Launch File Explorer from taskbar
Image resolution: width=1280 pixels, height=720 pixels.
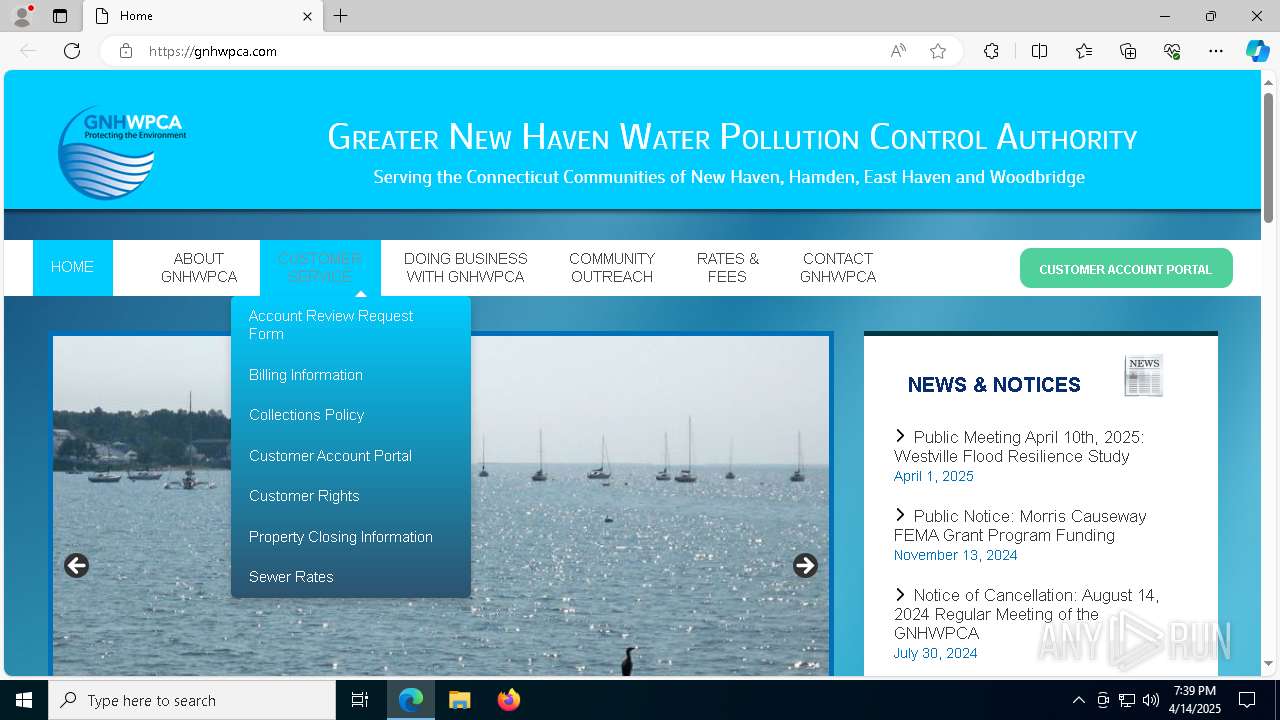coord(459,700)
